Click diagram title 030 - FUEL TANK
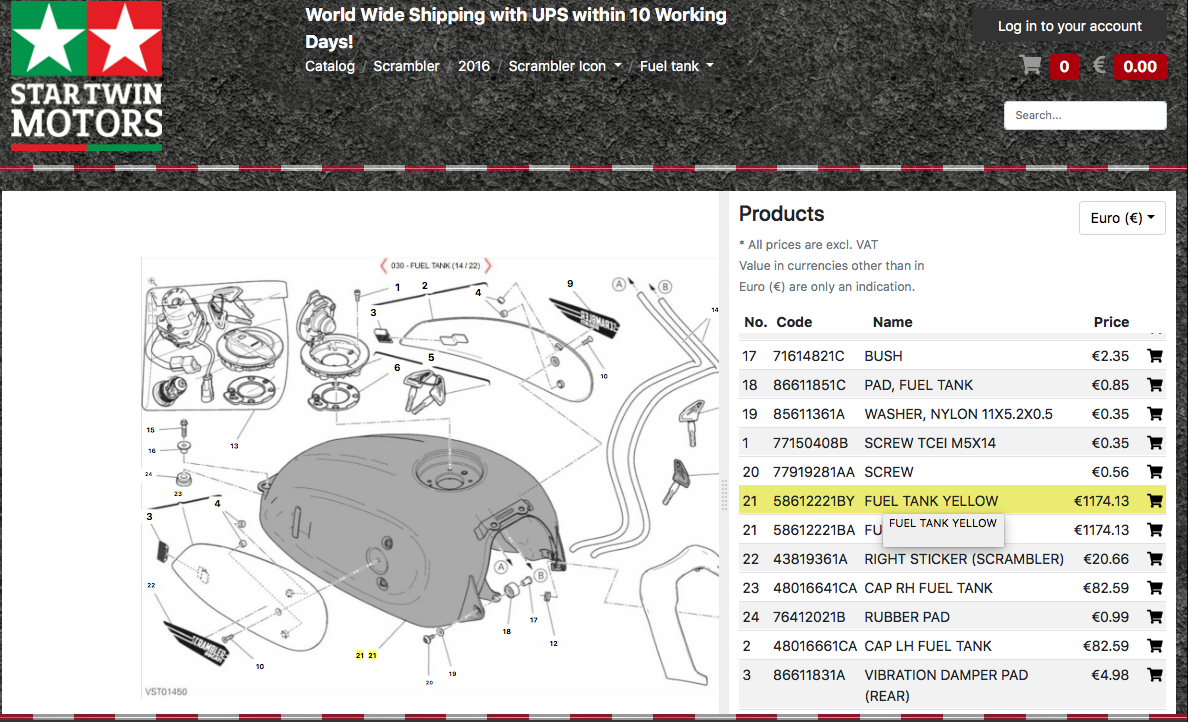 (436, 265)
